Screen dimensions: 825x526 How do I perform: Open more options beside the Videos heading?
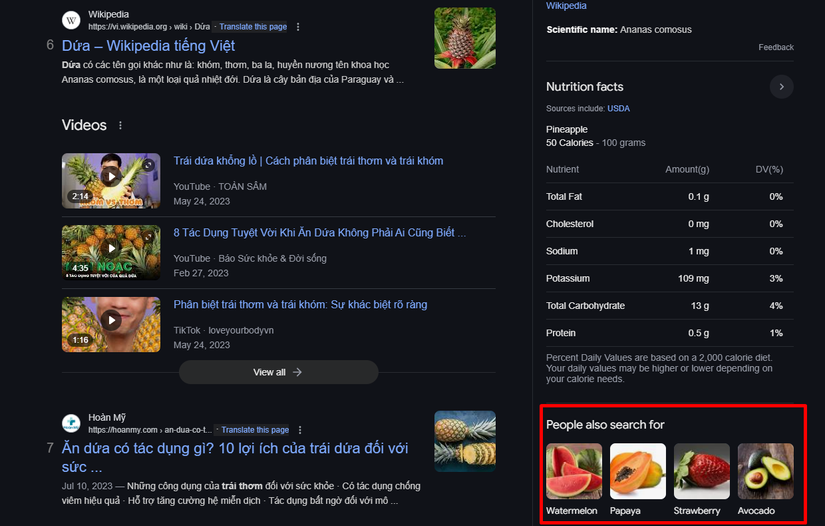tap(120, 125)
